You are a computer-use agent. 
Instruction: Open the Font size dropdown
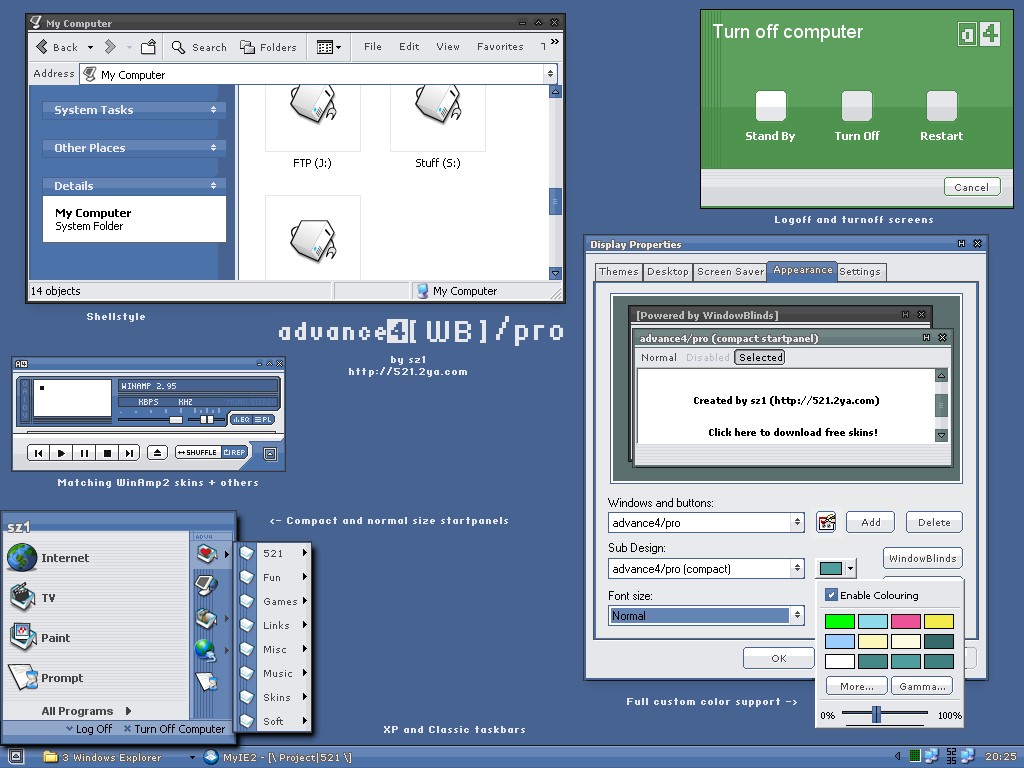(x=796, y=615)
